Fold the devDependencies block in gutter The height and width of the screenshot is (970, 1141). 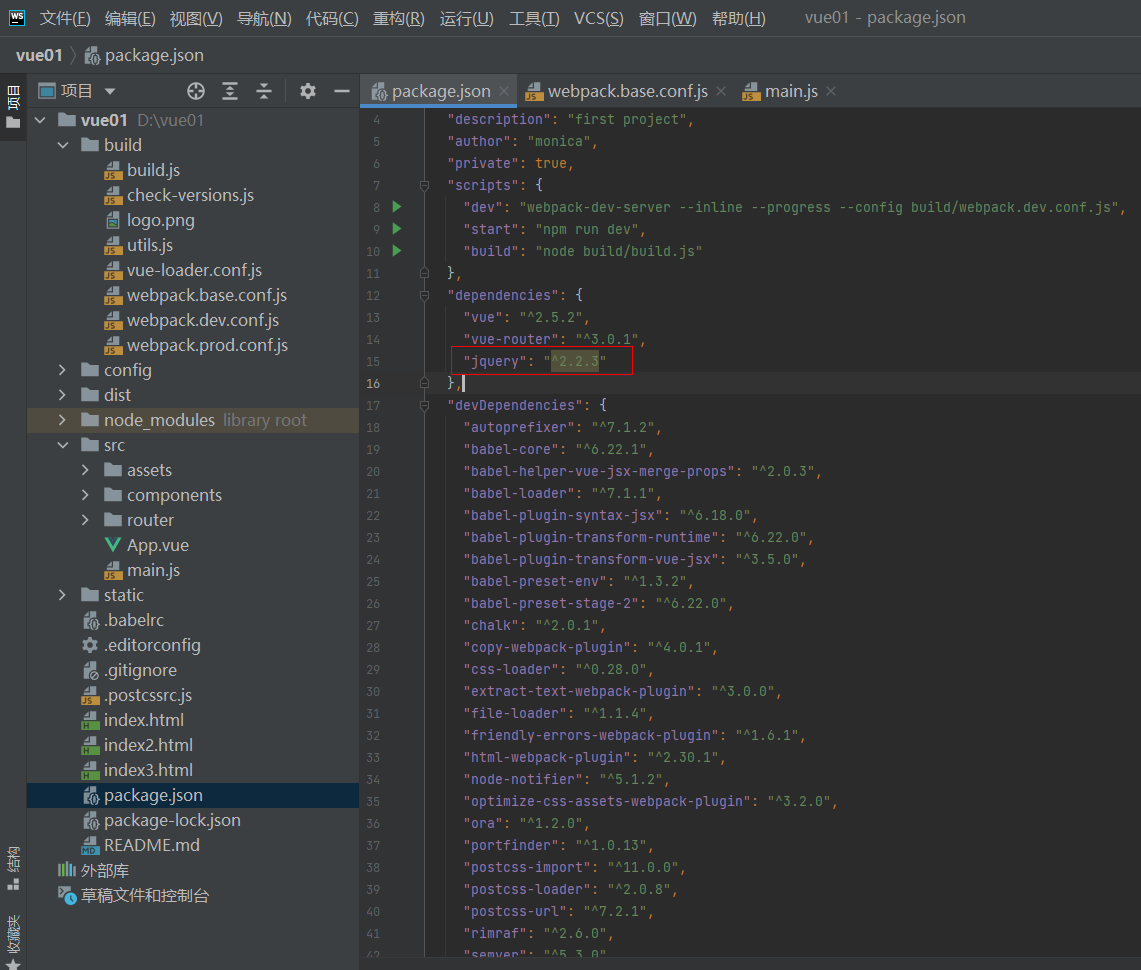pos(424,405)
